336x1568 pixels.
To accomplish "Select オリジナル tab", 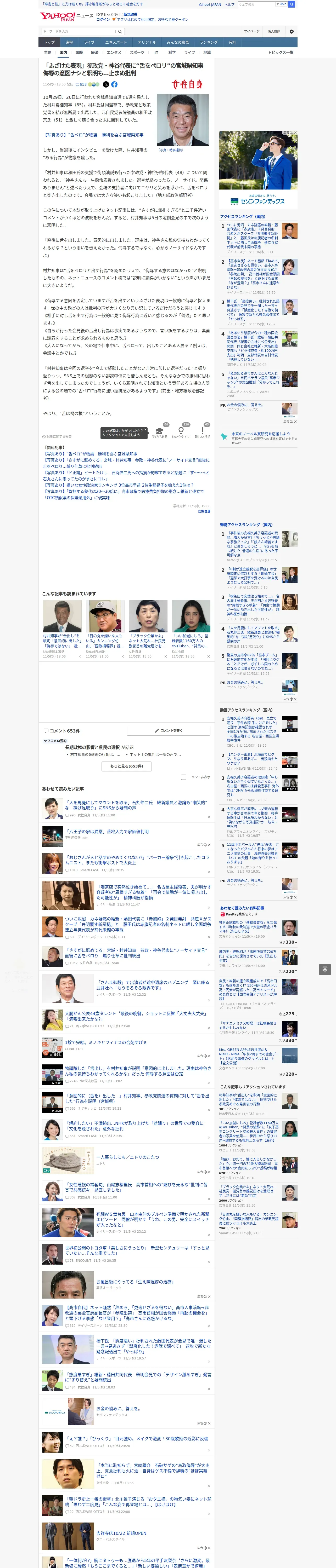I will 147,43.
